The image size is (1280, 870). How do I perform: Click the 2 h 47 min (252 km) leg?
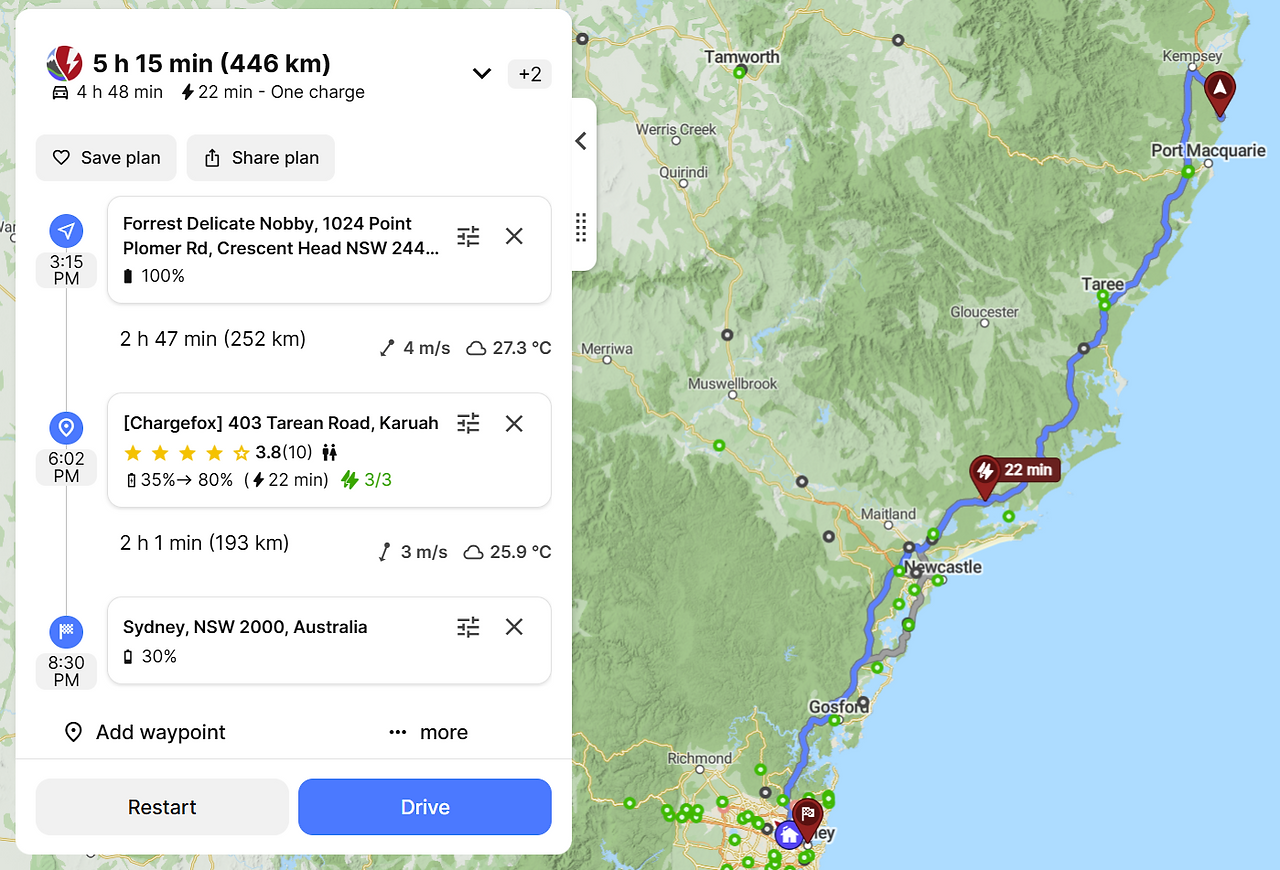pos(213,339)
